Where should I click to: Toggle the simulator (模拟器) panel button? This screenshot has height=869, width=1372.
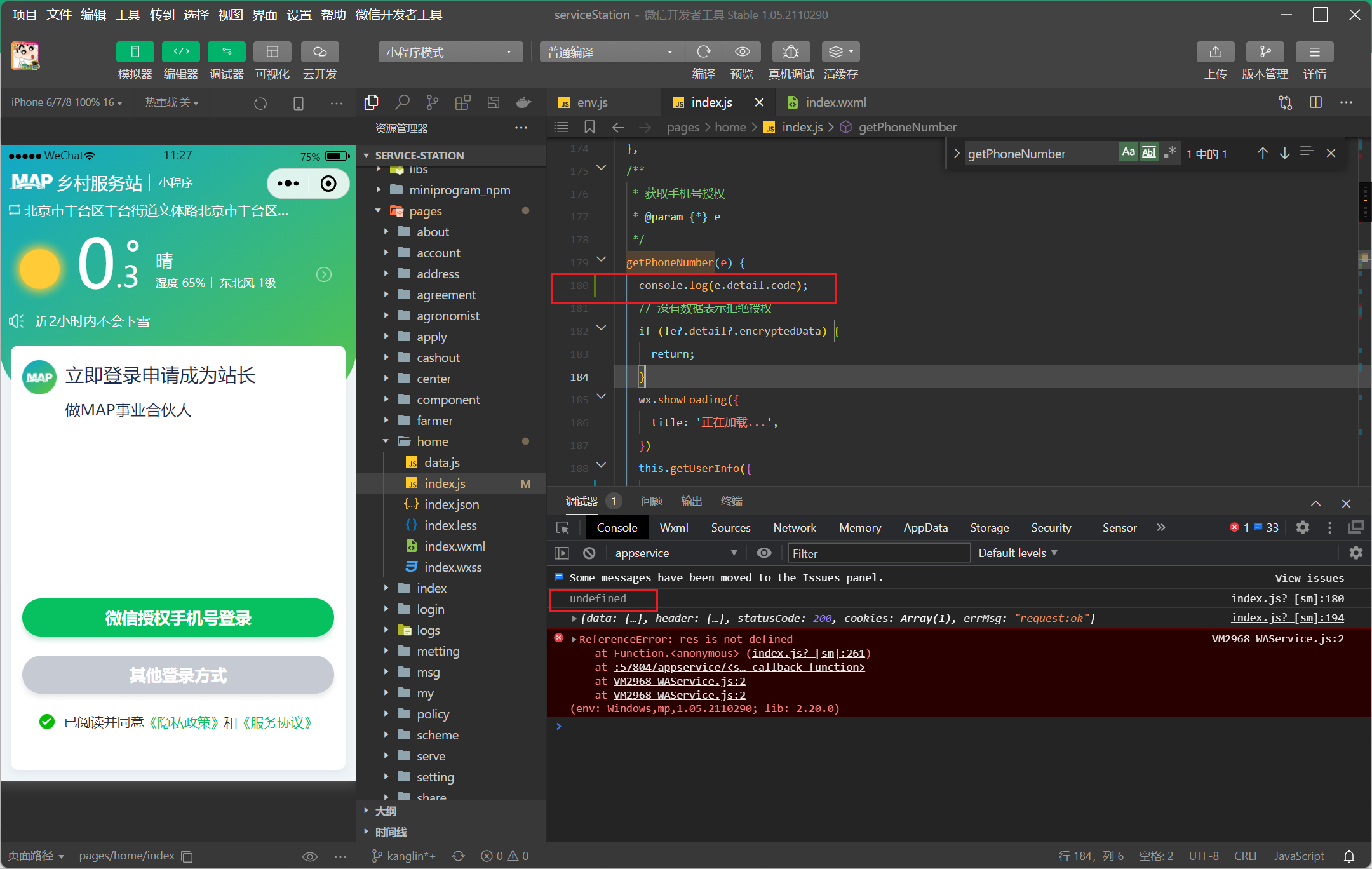(135, 52)
